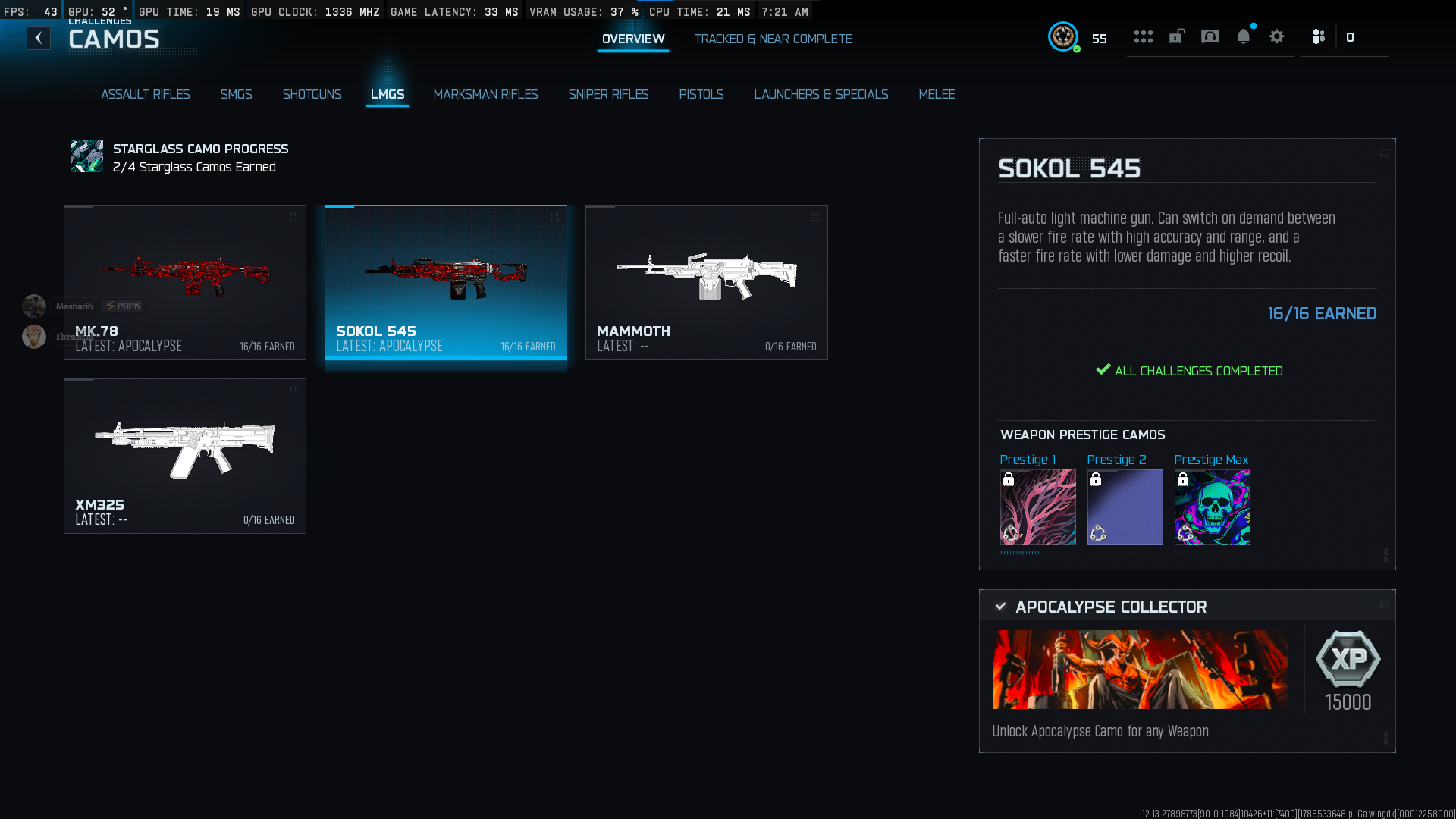The height and width of the screenshot is (819, 1456).
Task: Click the lock icon on Prestige 1 camo
Action: 1009,479
